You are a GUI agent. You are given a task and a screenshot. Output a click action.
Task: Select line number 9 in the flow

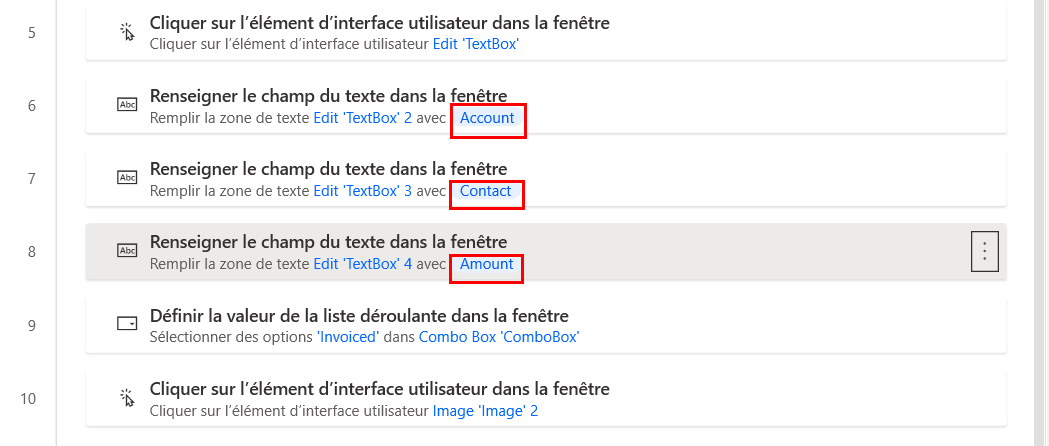click(x=32, y=325)
